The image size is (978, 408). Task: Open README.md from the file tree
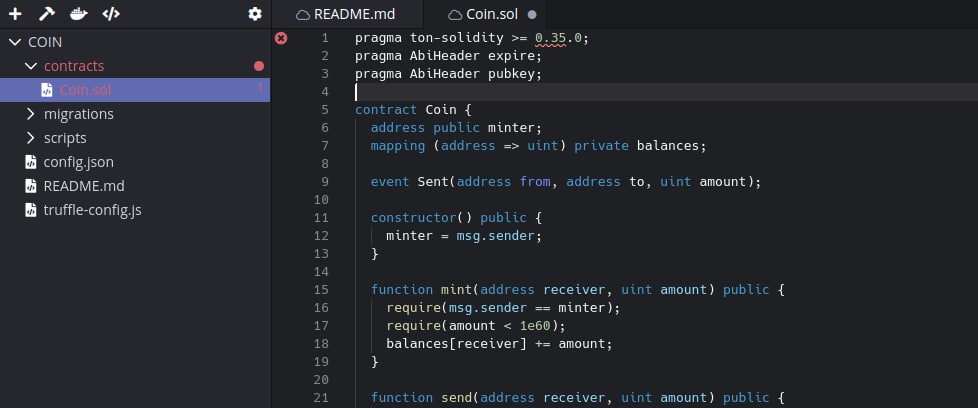click(84, 186)
